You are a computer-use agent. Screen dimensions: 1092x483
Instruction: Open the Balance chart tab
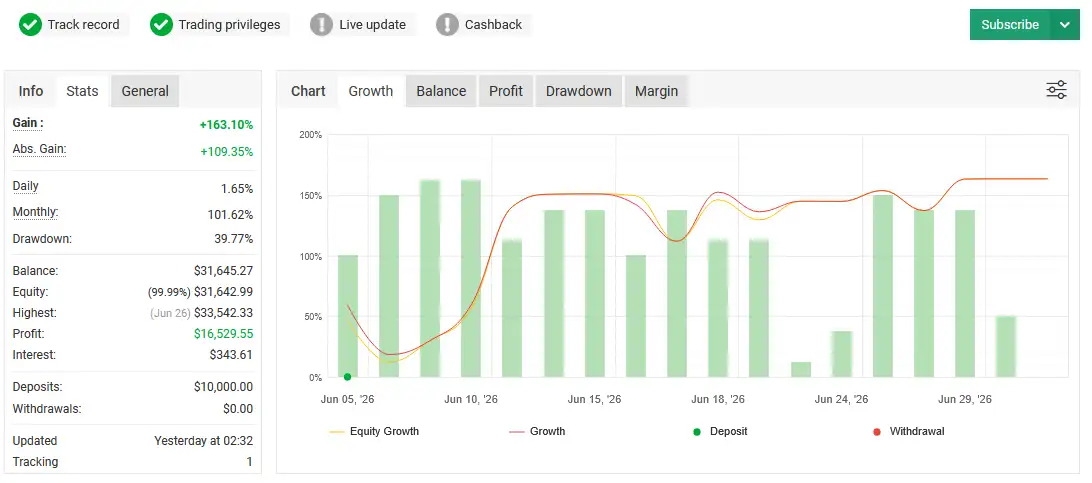click(441, 91)
